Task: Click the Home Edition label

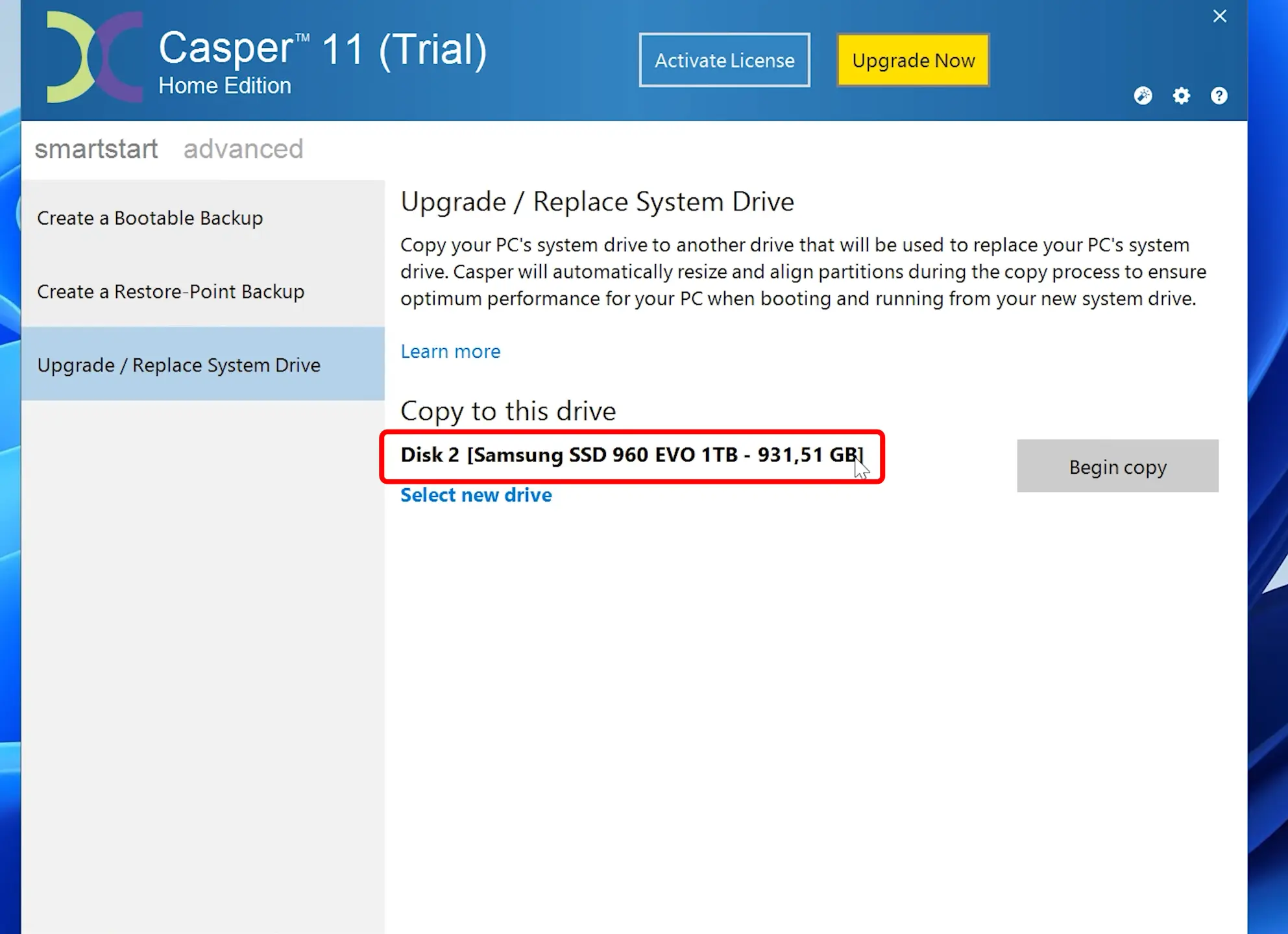Action: pos(225,86)
